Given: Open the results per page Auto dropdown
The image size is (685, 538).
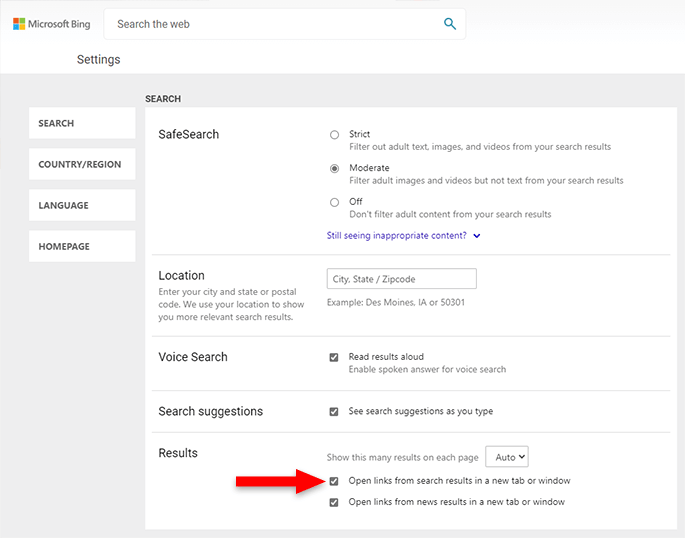Looking at the screenshot, I should 507,457.
